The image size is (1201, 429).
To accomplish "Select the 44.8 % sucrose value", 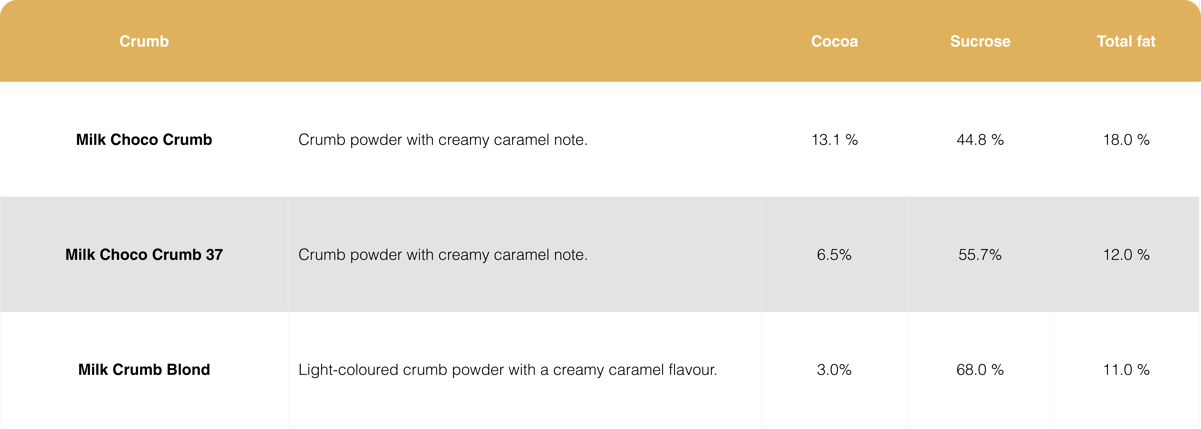I will point(980,140).
